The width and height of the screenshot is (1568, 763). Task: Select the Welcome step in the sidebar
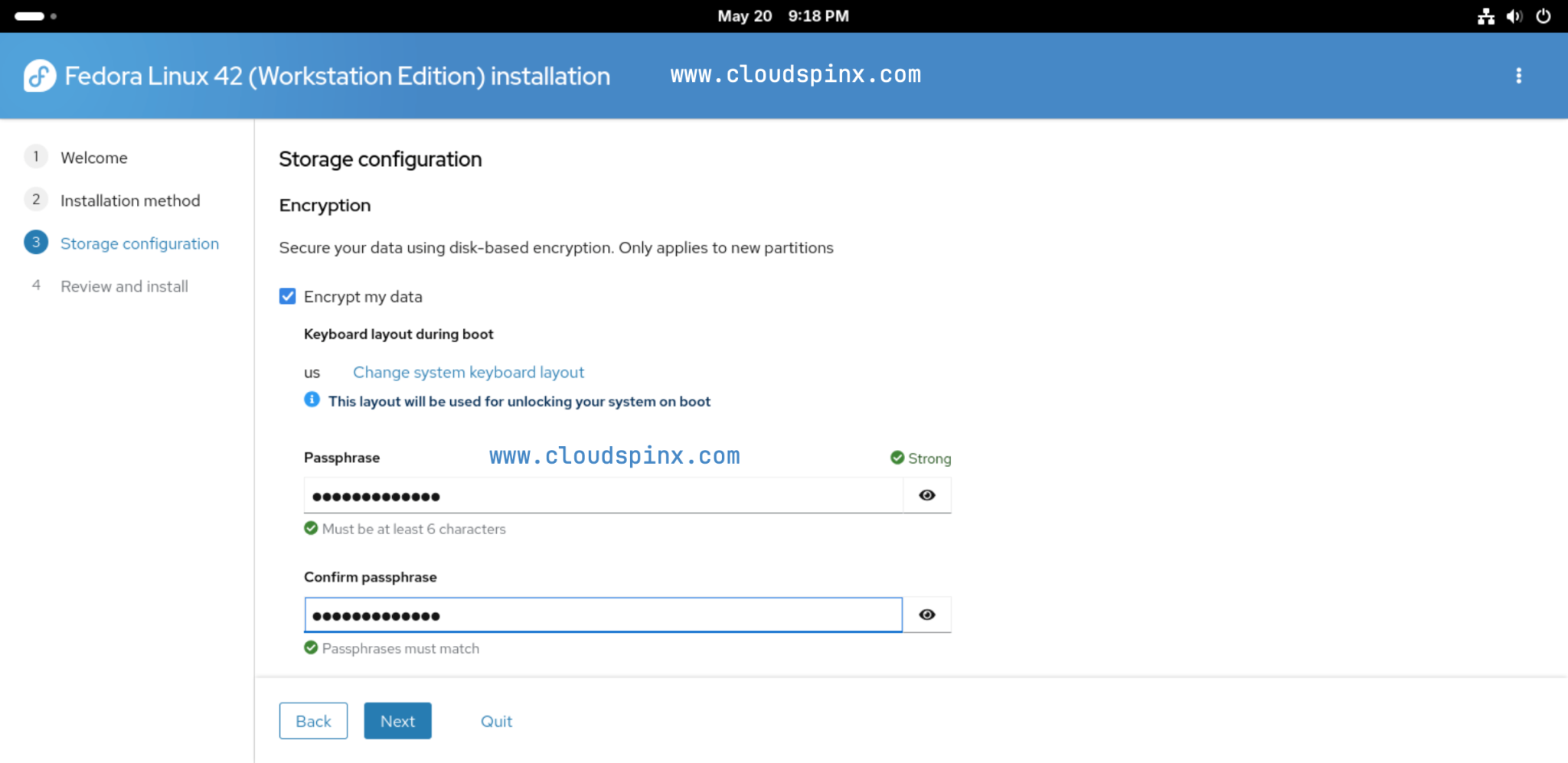click(x=94, y=158)
